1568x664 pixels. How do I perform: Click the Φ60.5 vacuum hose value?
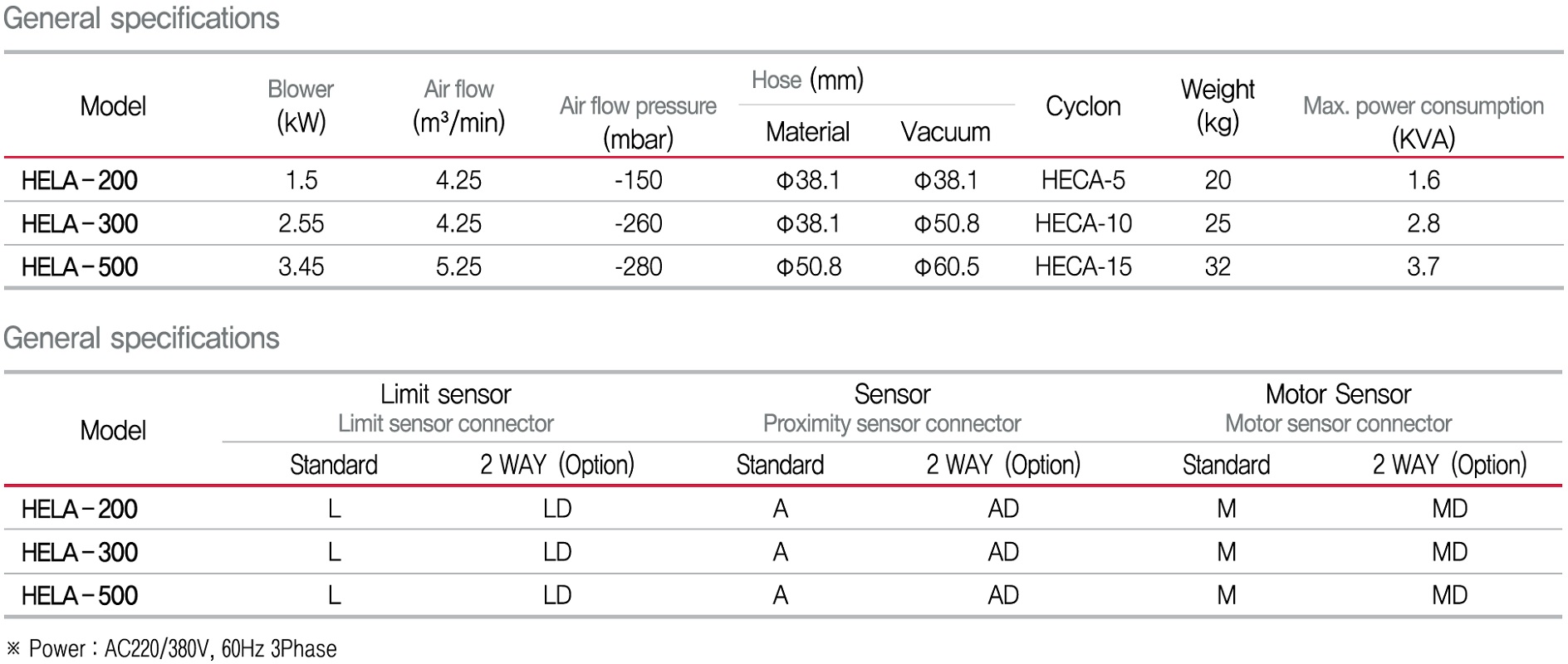click(946, 266)
